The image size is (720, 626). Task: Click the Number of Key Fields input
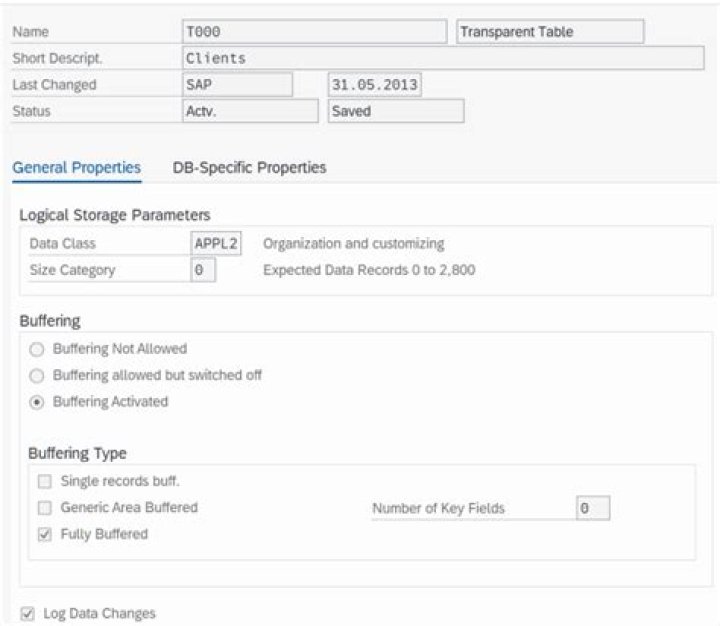pyautogui.click(x=592, y=508)
